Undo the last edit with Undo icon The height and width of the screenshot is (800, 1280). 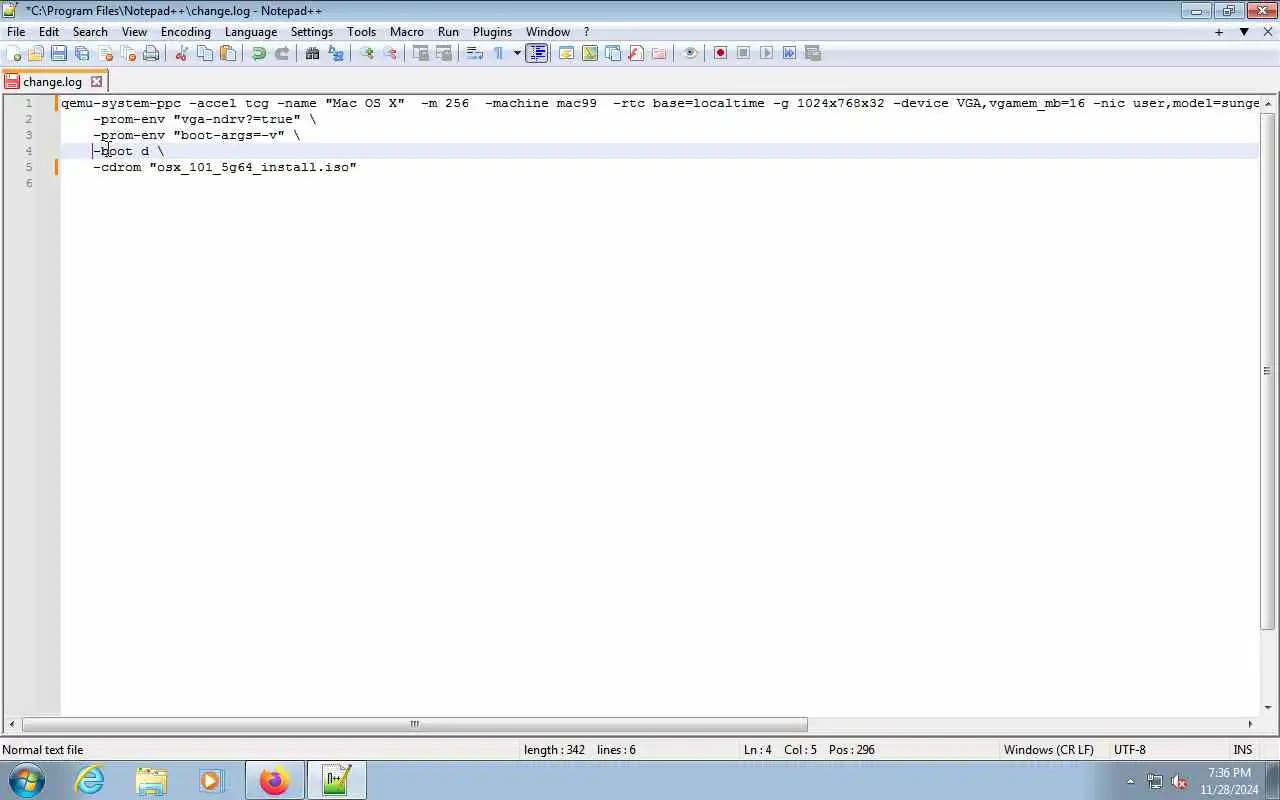point(259,53)
